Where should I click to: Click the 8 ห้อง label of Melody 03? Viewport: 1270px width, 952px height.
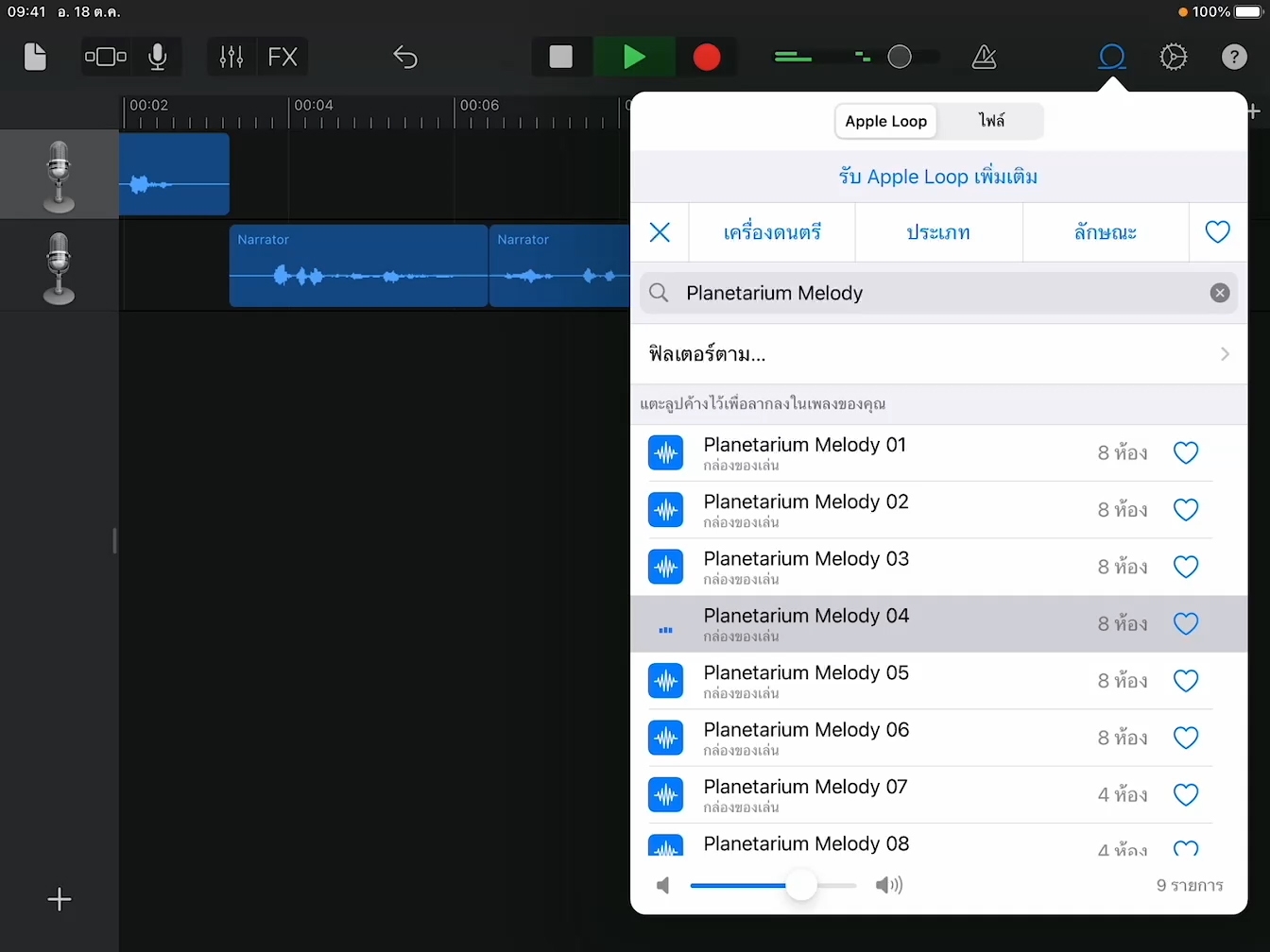1123,568
